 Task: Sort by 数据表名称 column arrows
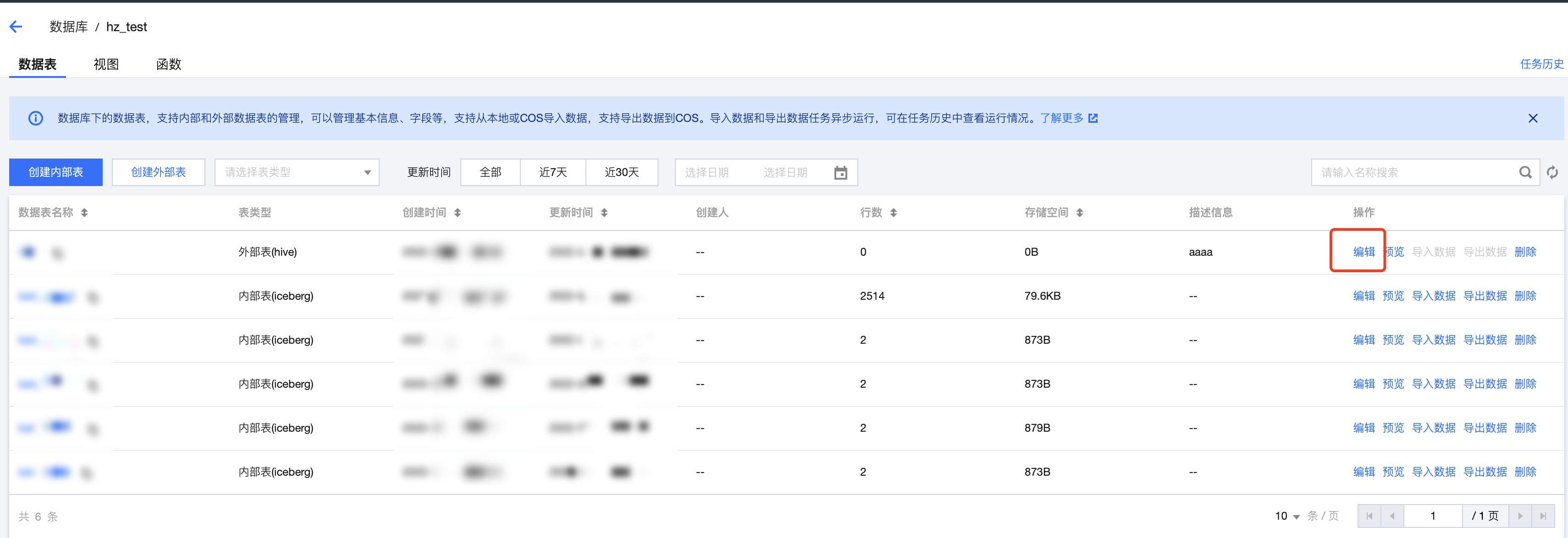[x=85, y=212]
